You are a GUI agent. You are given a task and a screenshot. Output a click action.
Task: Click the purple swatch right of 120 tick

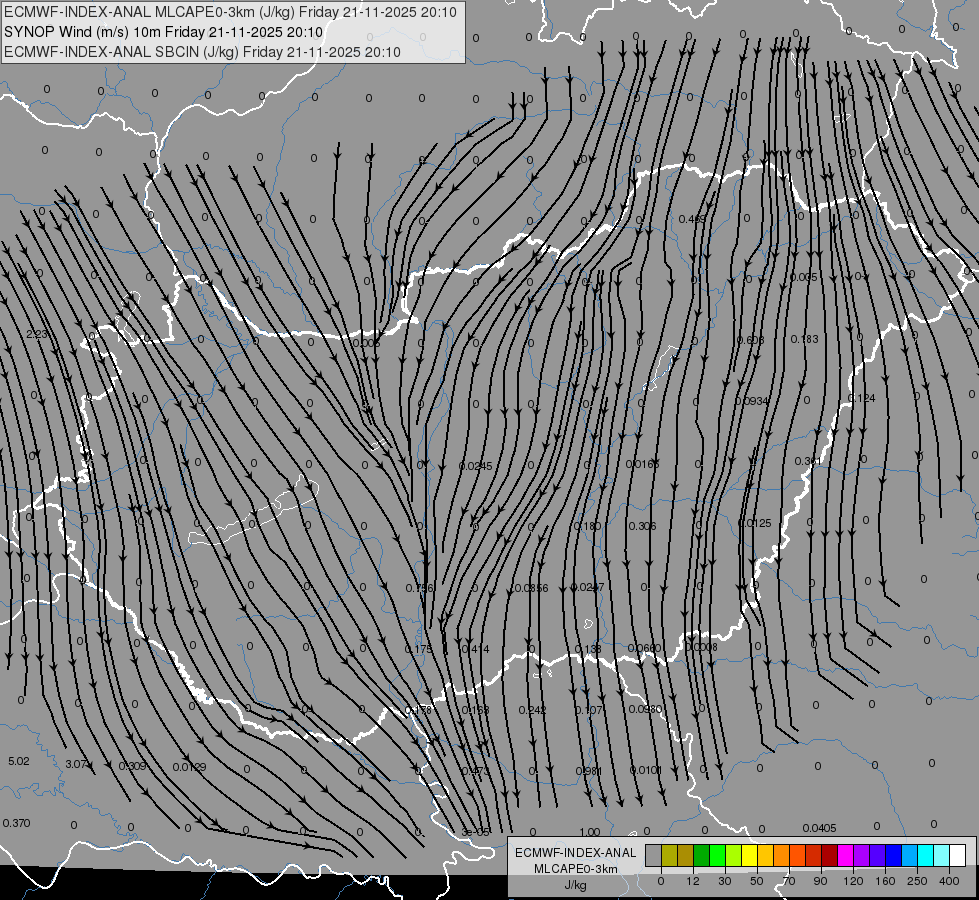point(862,856)
